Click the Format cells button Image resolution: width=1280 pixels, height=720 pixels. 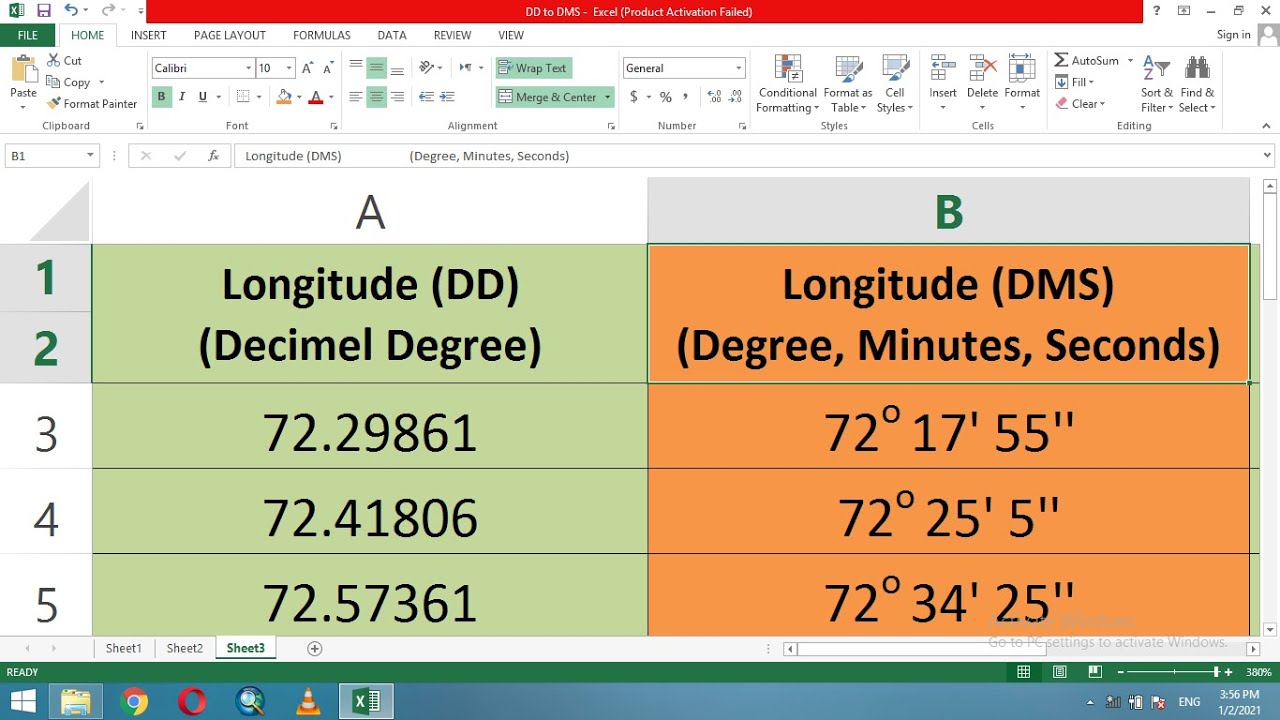tap(1022, 84)
